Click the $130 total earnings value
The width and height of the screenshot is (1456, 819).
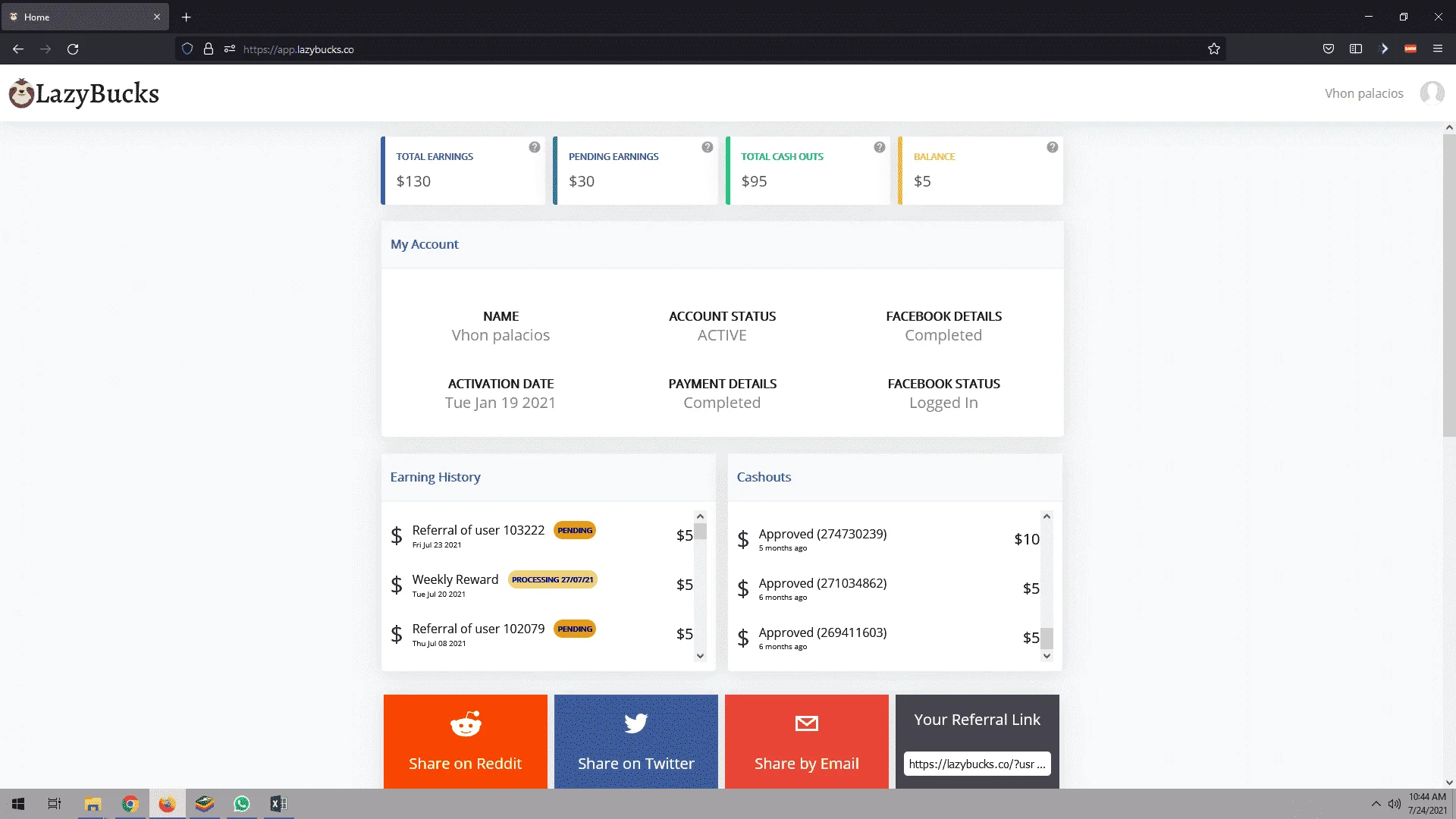(413, 181)
